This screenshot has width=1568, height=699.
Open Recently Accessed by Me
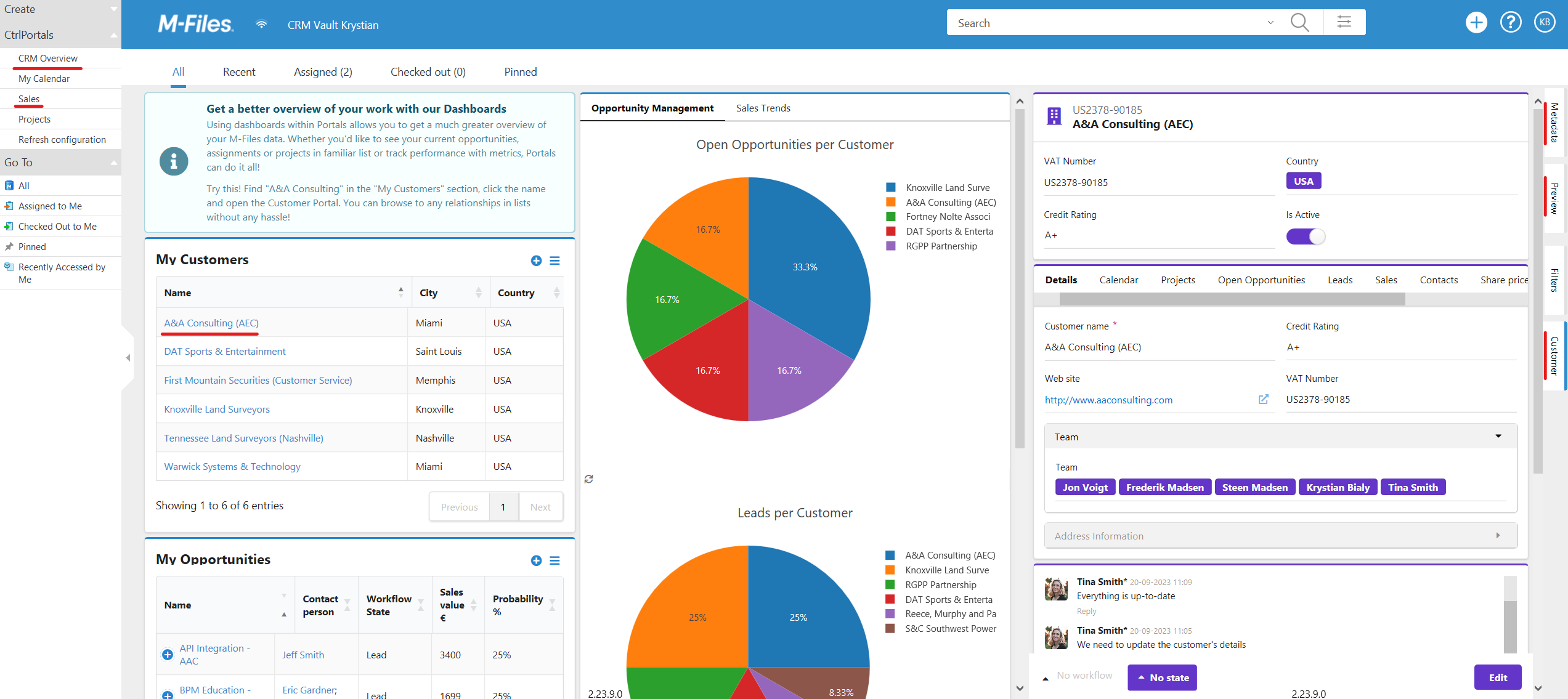pos(62,273)
